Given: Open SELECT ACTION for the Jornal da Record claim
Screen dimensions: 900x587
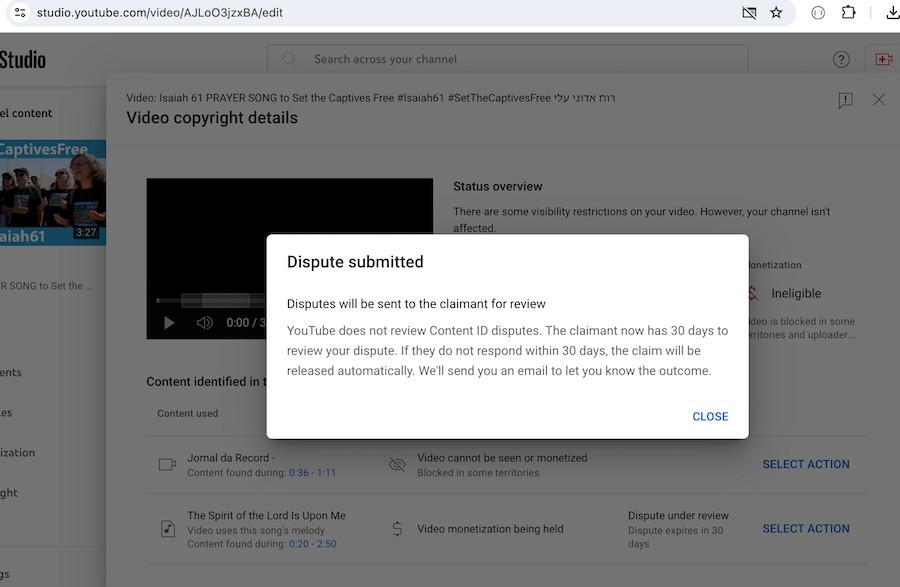Looking at the screenshot, I should point(805,464).
